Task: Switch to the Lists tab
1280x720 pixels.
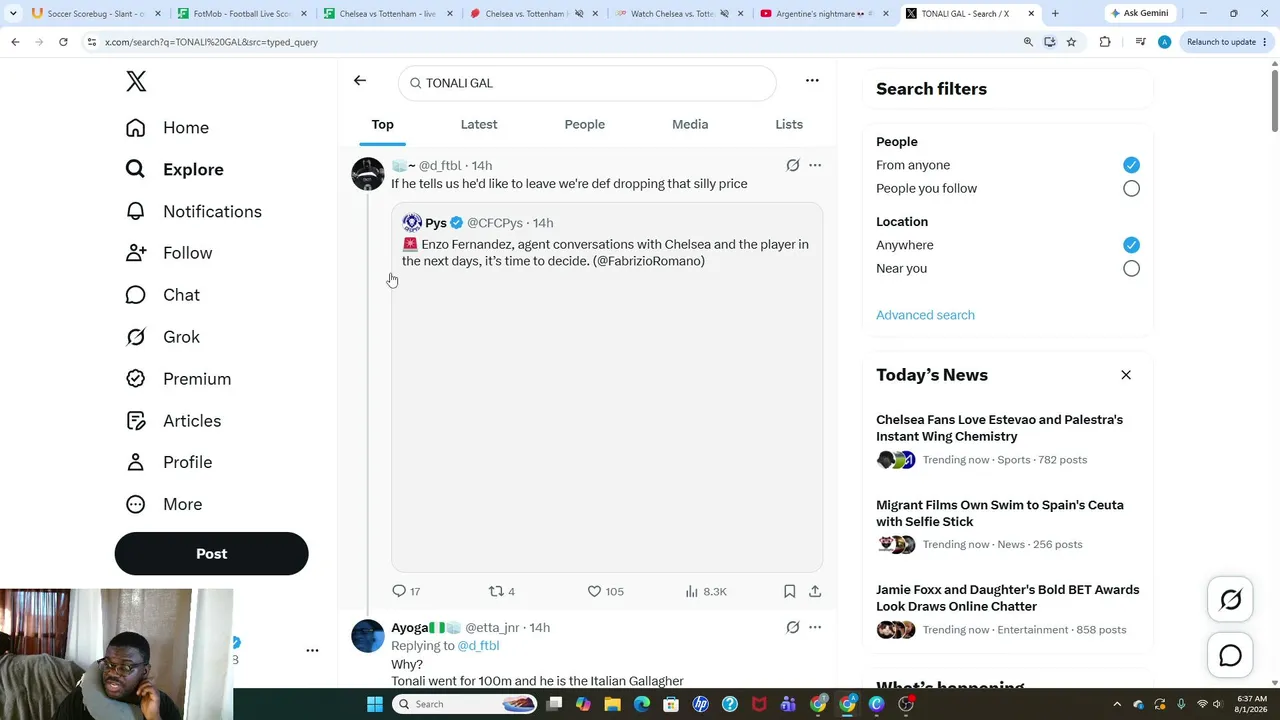Action: click(789, 124)
